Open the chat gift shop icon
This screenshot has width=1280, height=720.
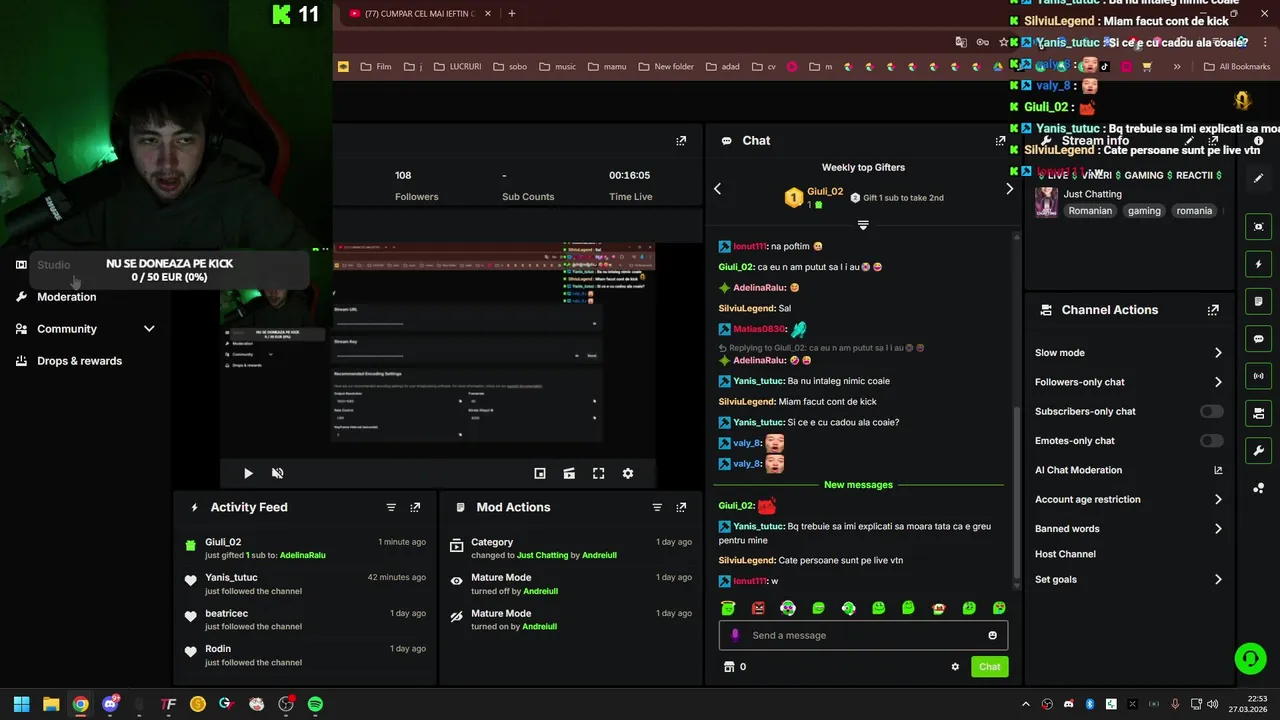click(729, 667)
